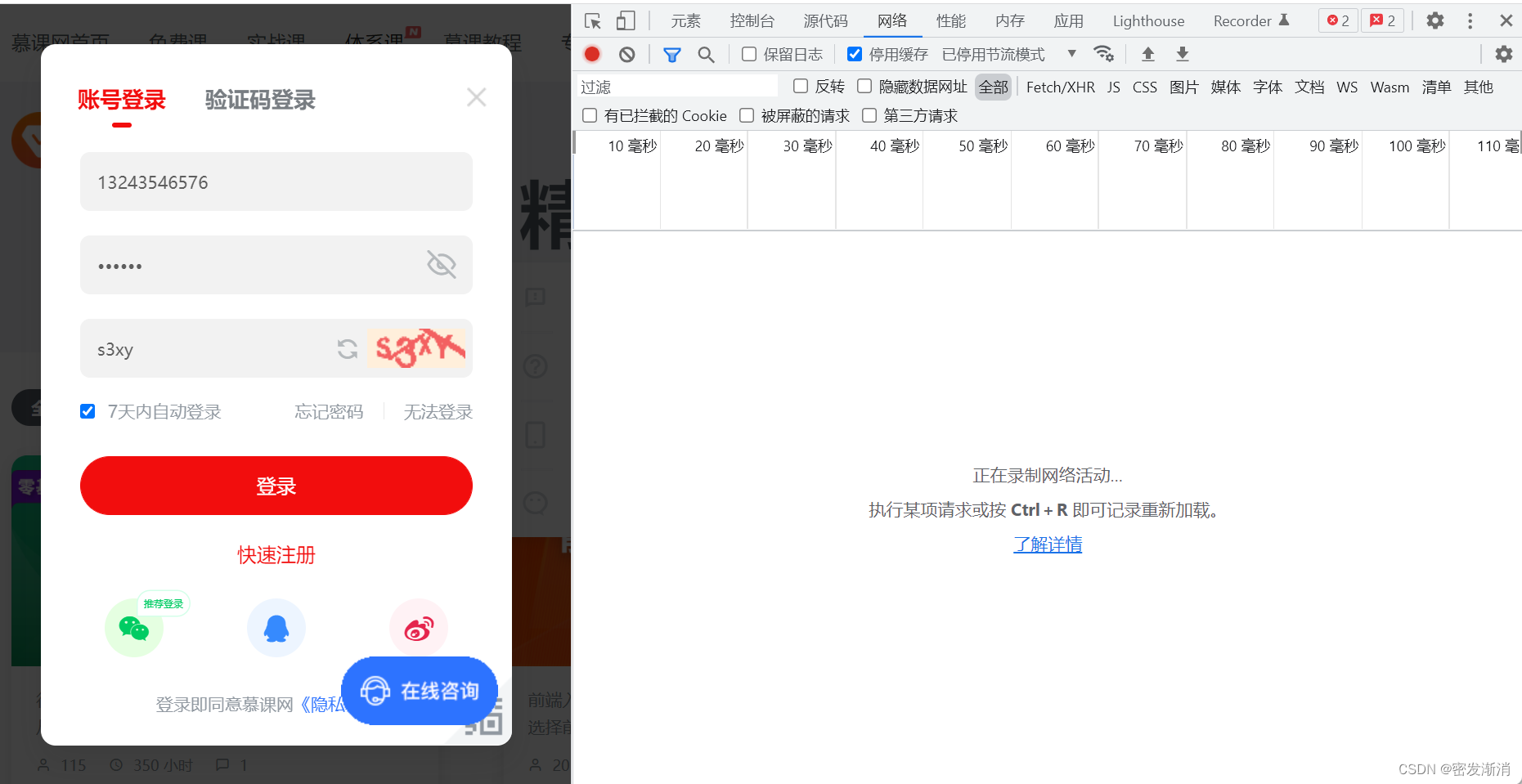
Task: Filter requests by 文档 type
Action: (x=1309, y=87)
